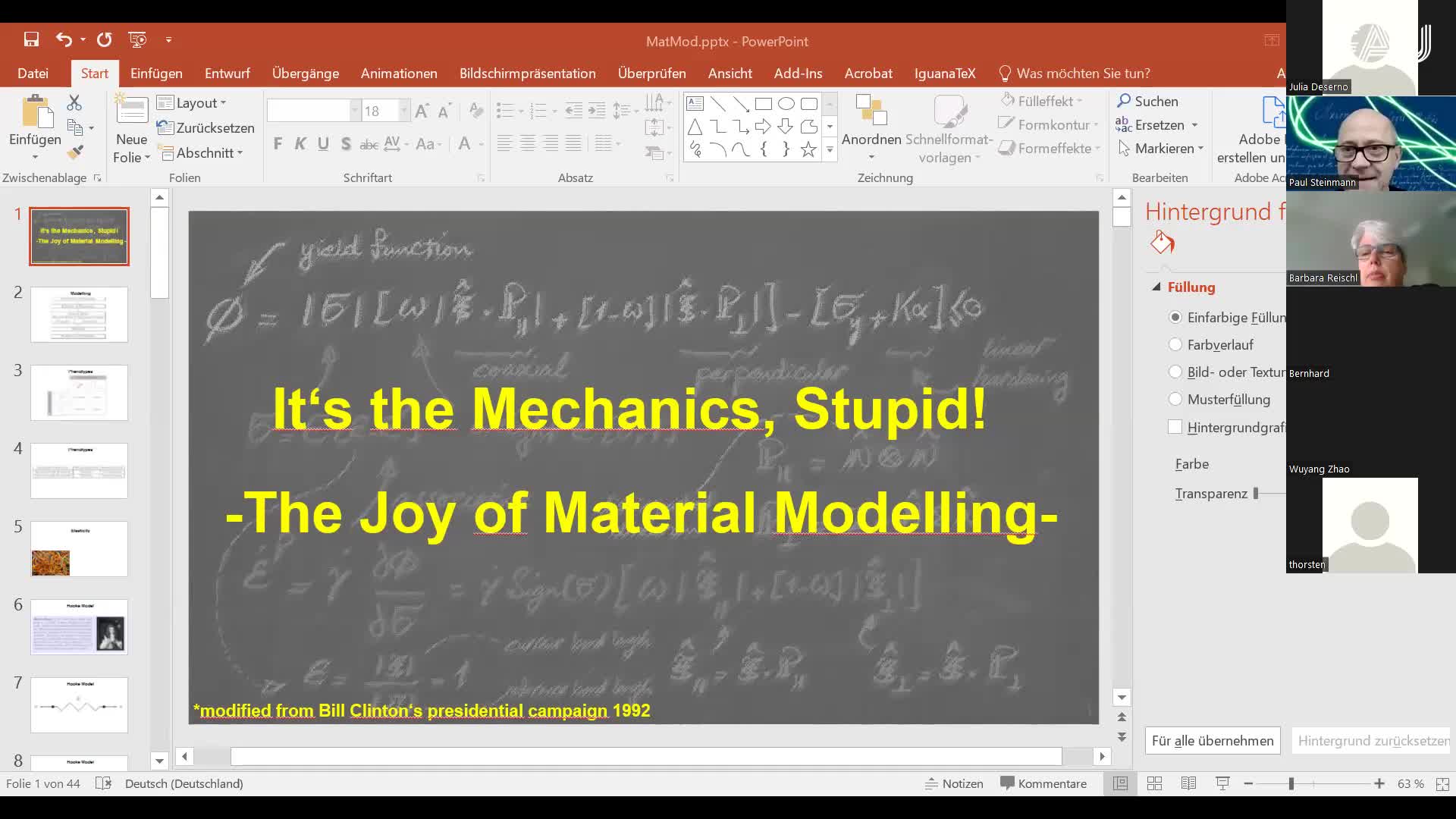Screen dimensions: 1456x819
Task: Toggle the Hintergrundgrafiken checkbox
Action: [x=1175, y=427]
